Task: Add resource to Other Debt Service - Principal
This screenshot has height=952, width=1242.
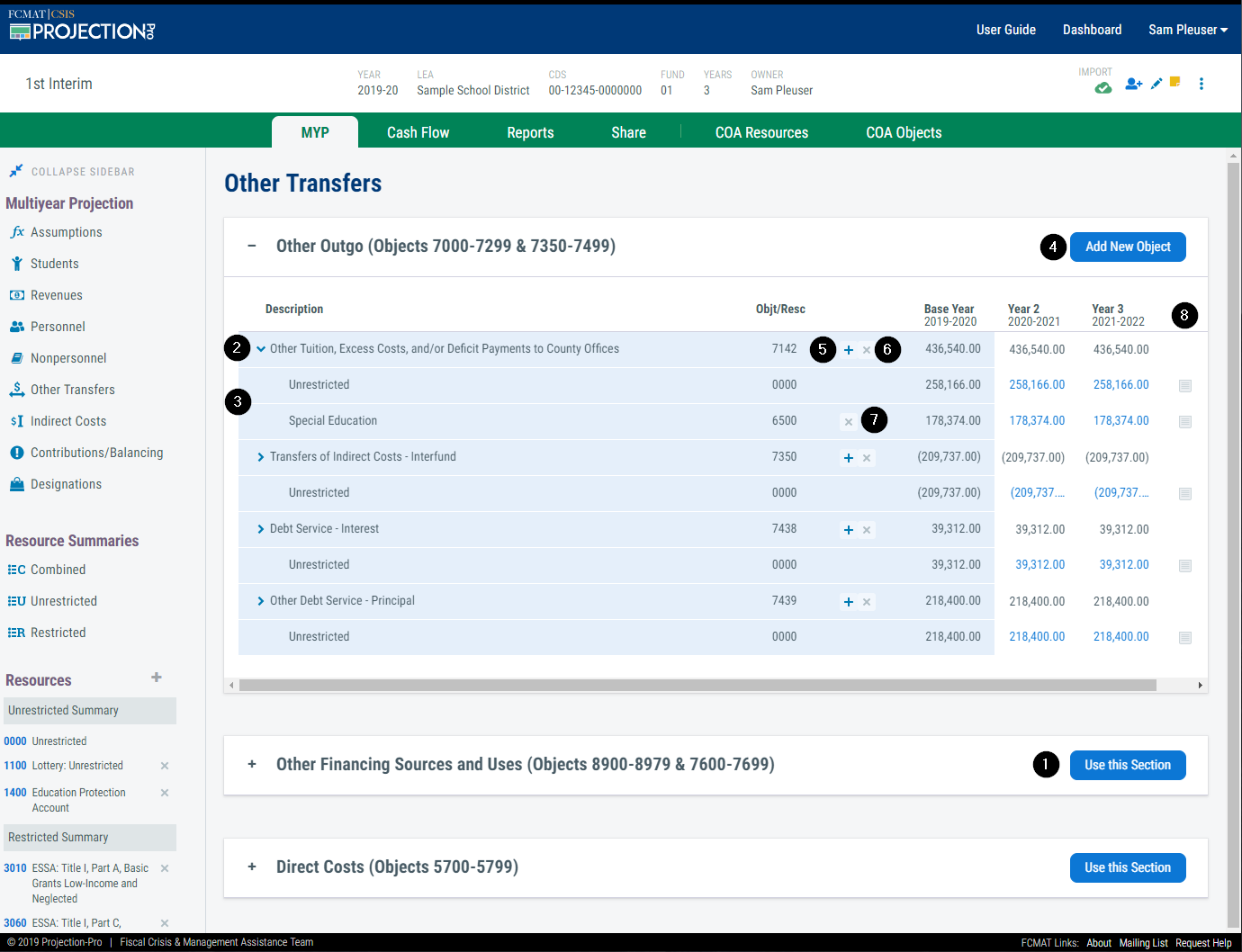Action: coord(849,602)
